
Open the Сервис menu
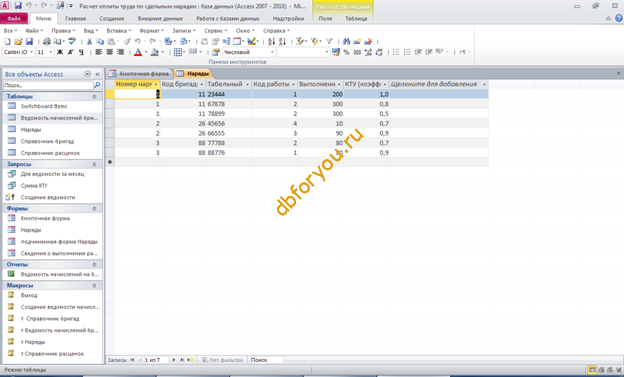pos(215,31)
